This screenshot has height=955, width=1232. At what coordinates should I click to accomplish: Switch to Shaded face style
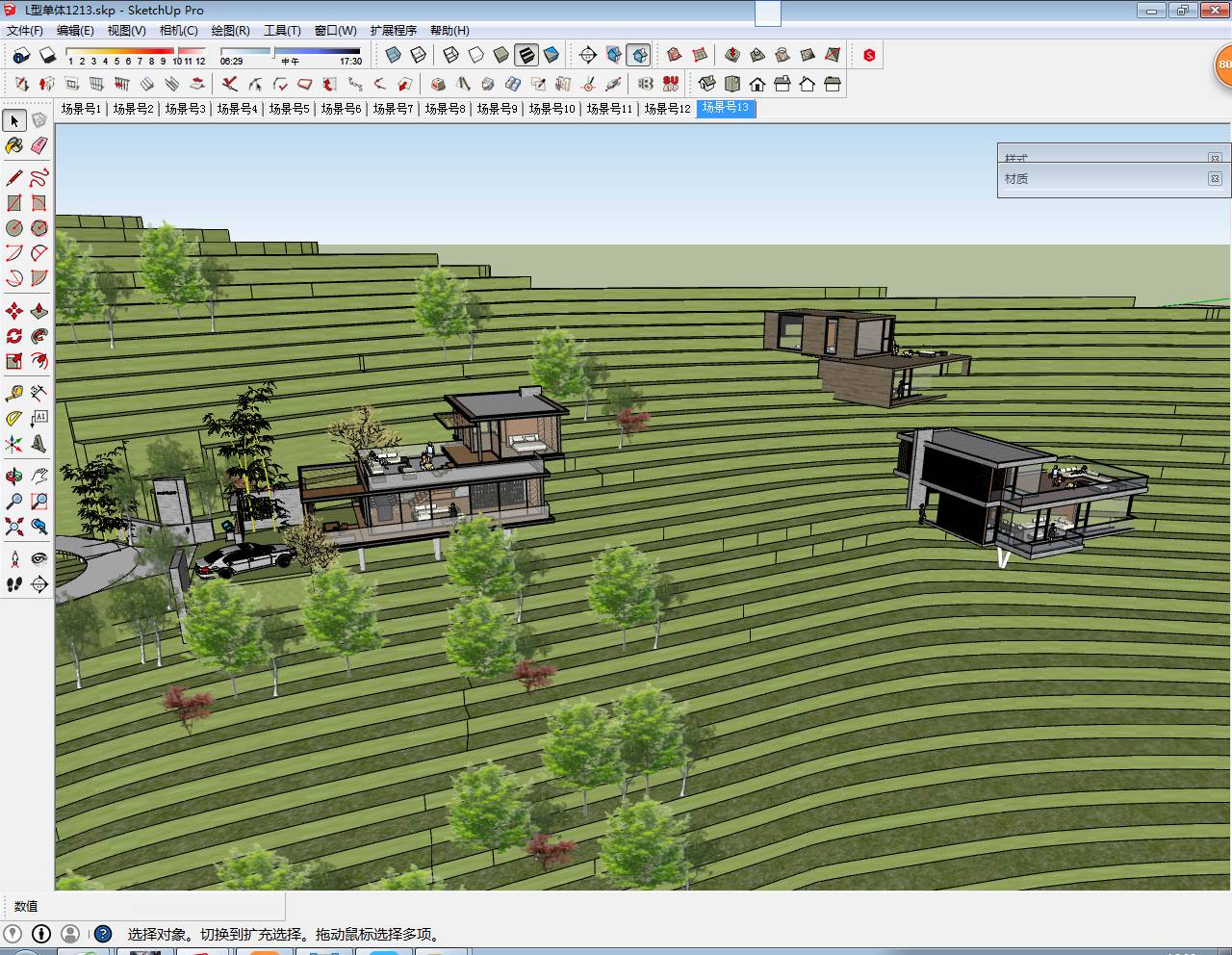click(x=501, y=55)
